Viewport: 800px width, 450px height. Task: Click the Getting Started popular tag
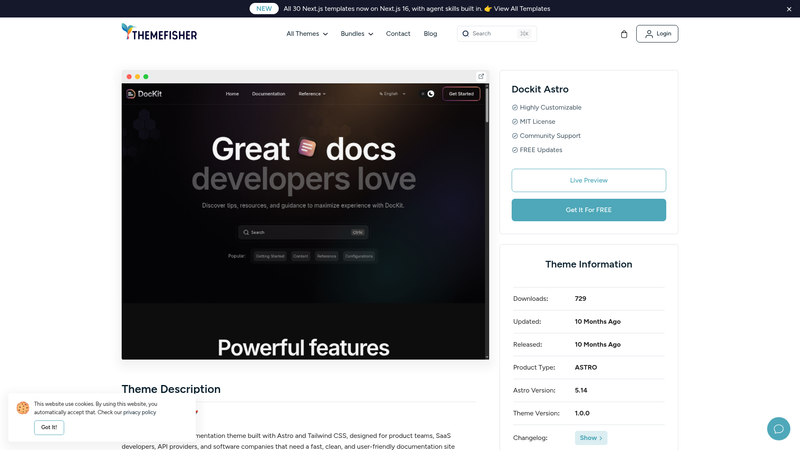click(270, 256)
